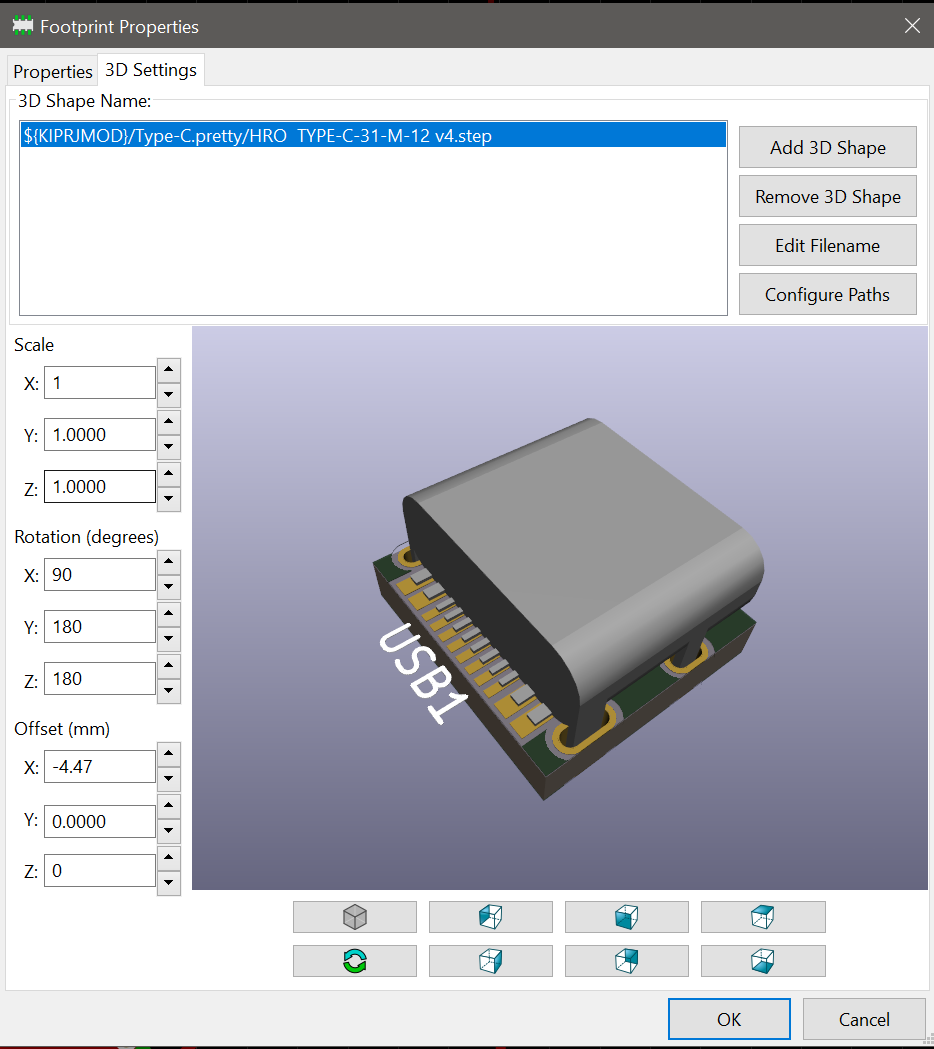Open the Configure Paths dialog
The width and height of the screenshot is (934, 1049).
(827, 295)
